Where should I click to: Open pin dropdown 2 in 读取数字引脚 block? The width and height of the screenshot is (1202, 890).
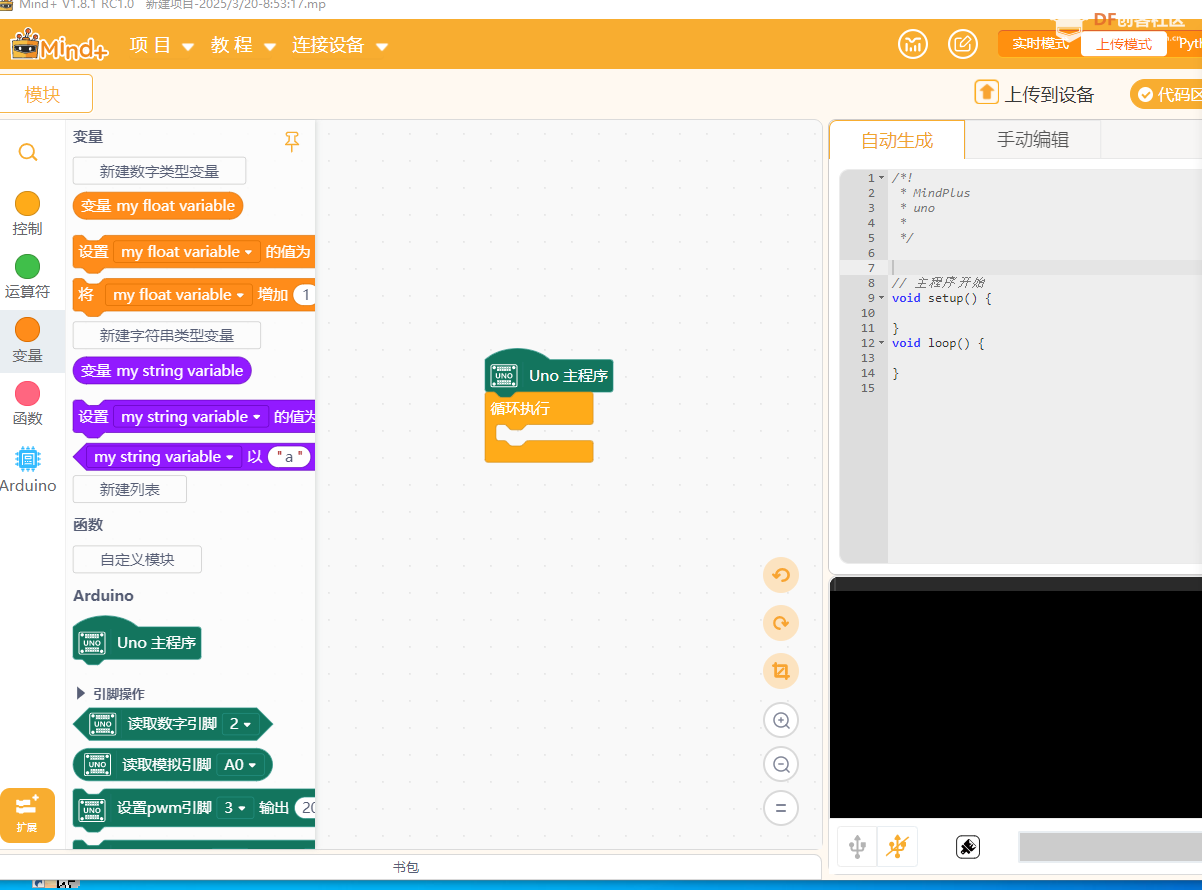click(240, 724)
